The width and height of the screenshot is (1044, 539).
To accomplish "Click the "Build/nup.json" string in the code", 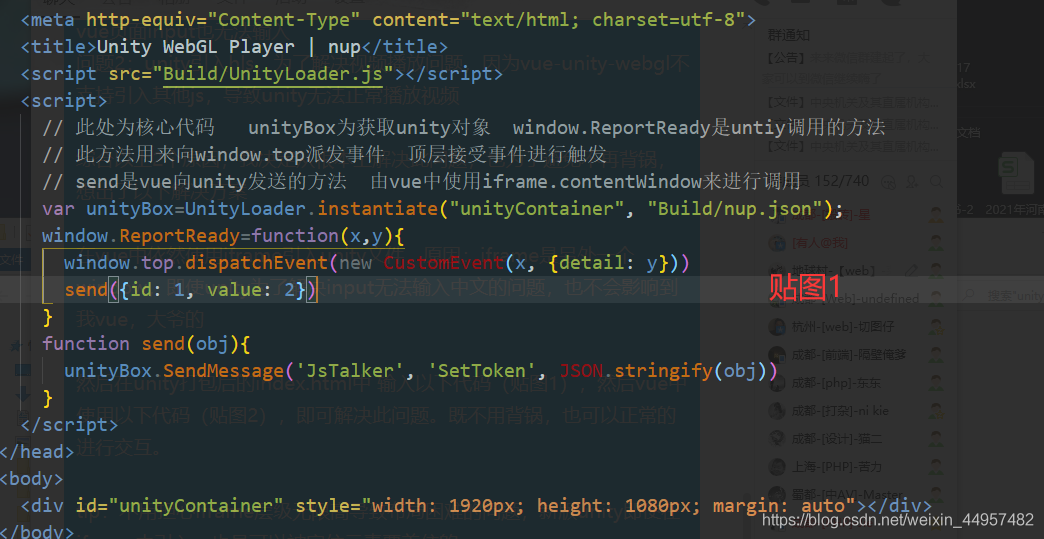I will pos(736,208).
